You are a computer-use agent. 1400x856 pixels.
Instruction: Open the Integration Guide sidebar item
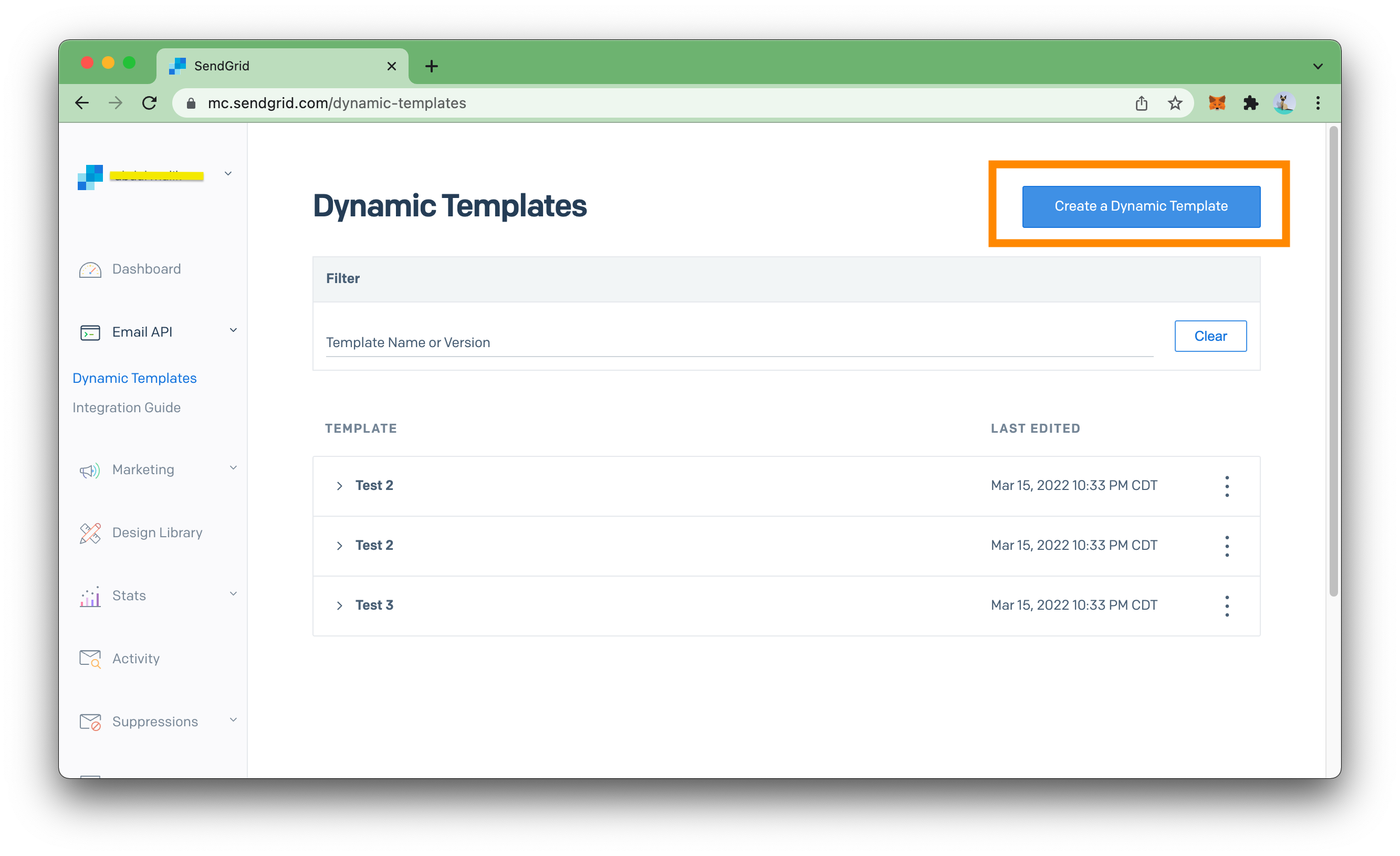click(126, 408)
